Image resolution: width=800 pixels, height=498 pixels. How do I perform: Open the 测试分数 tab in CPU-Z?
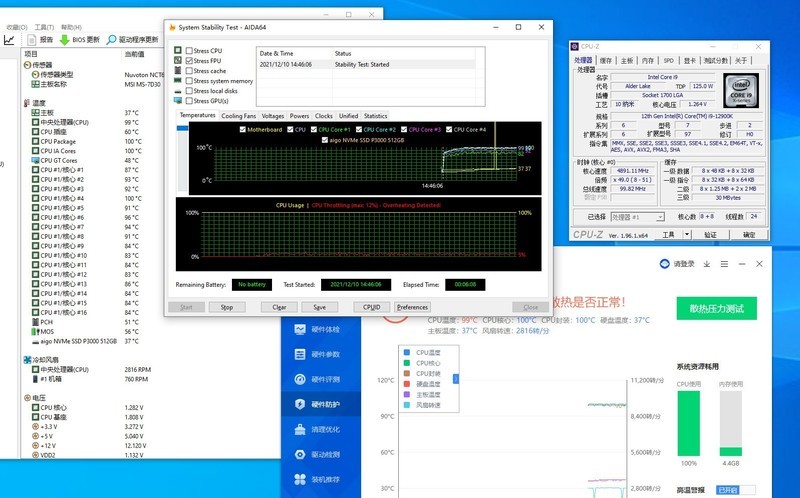pyautogui.click(x=715, y=60)
